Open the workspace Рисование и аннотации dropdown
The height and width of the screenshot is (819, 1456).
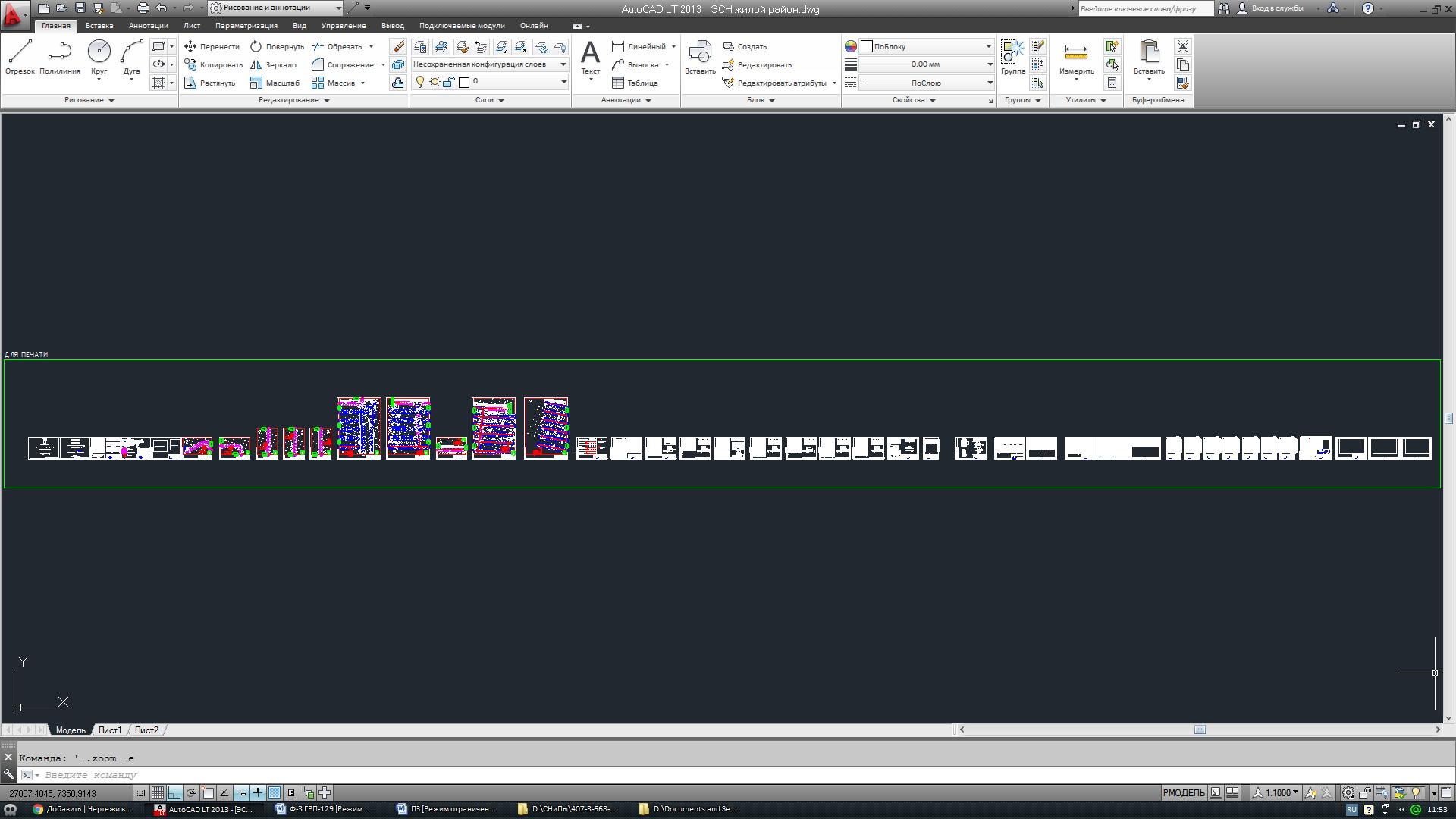[275, 8]
